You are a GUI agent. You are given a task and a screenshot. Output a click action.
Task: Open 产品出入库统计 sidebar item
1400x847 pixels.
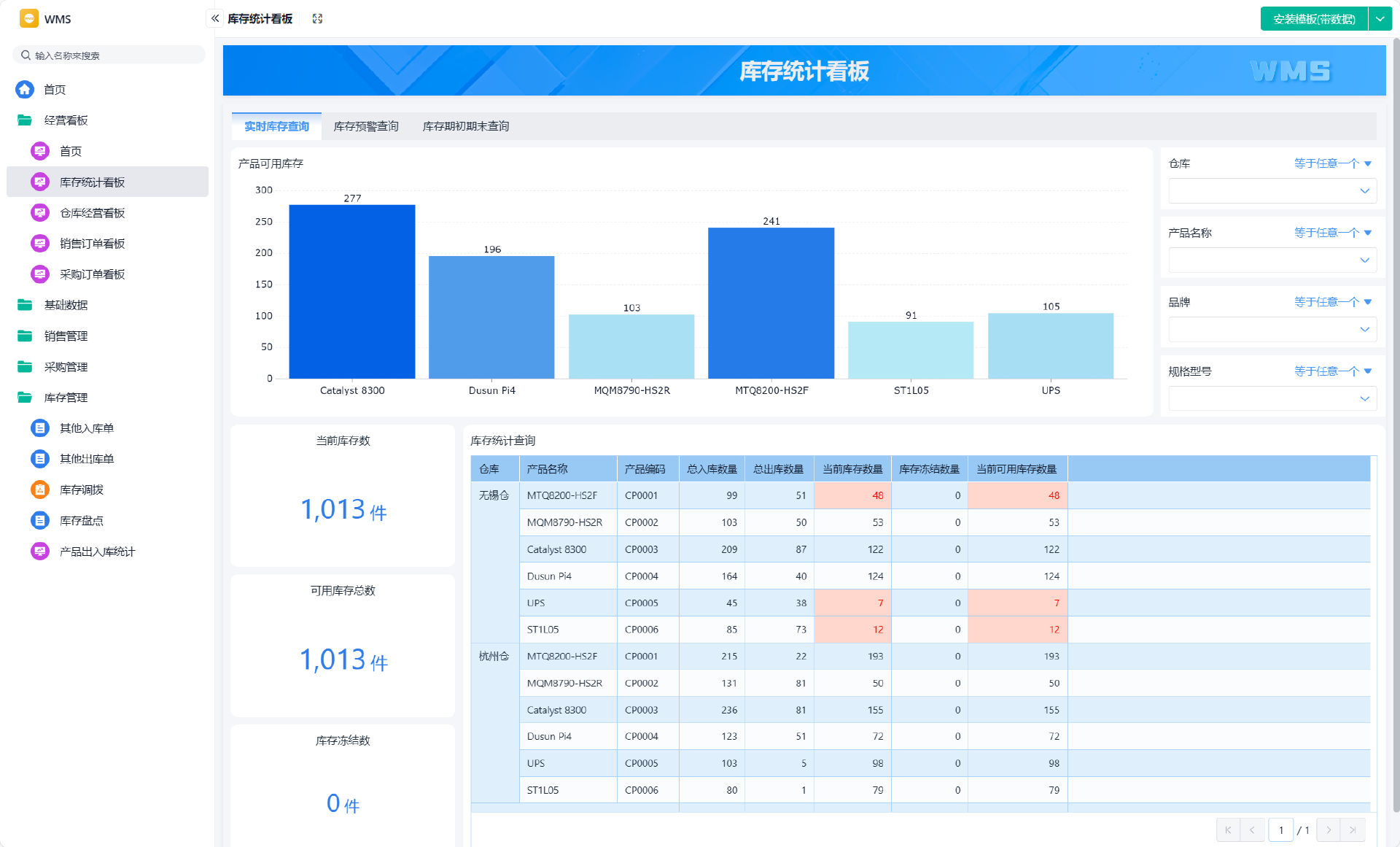click(x=97, y=552)
